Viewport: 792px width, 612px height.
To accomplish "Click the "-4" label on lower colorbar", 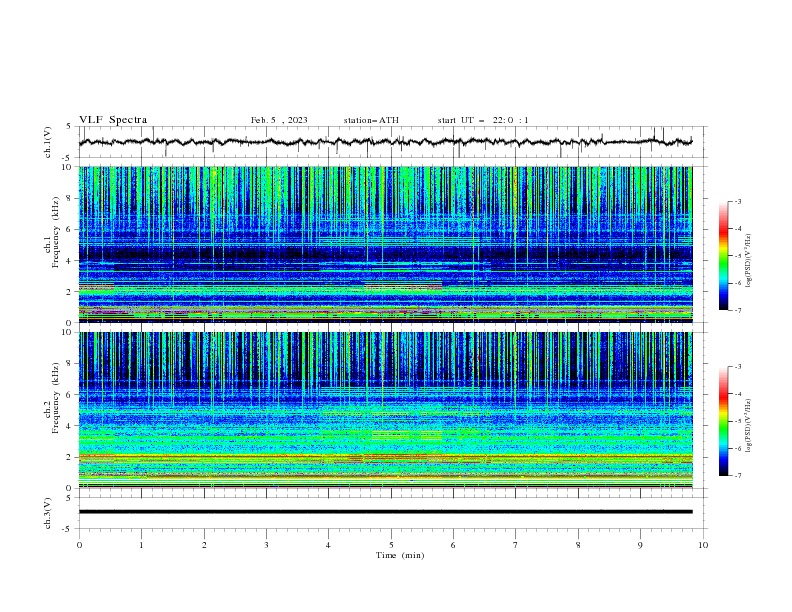I will [737, 394].
